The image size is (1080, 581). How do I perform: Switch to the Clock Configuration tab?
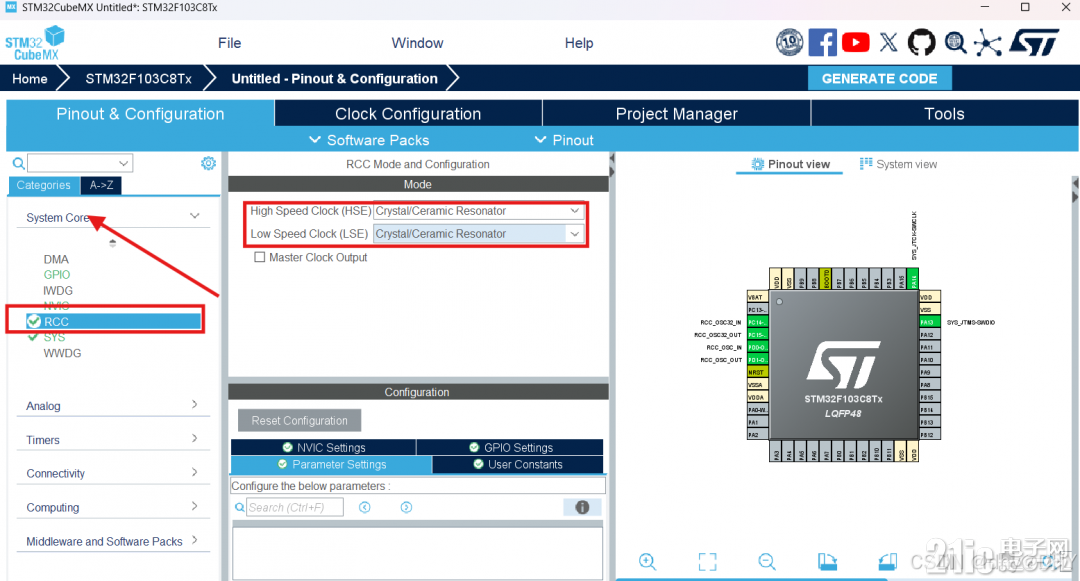pos(408,114)
